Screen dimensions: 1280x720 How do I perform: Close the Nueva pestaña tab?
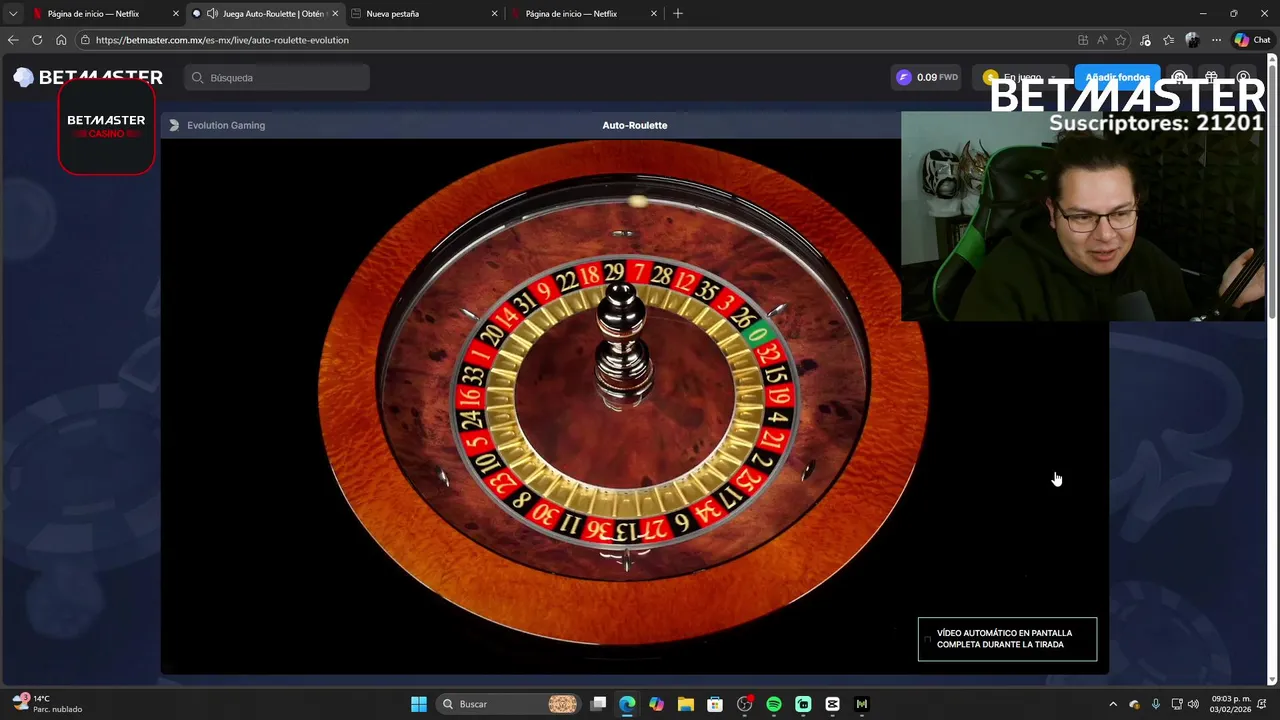coord(495,14)
